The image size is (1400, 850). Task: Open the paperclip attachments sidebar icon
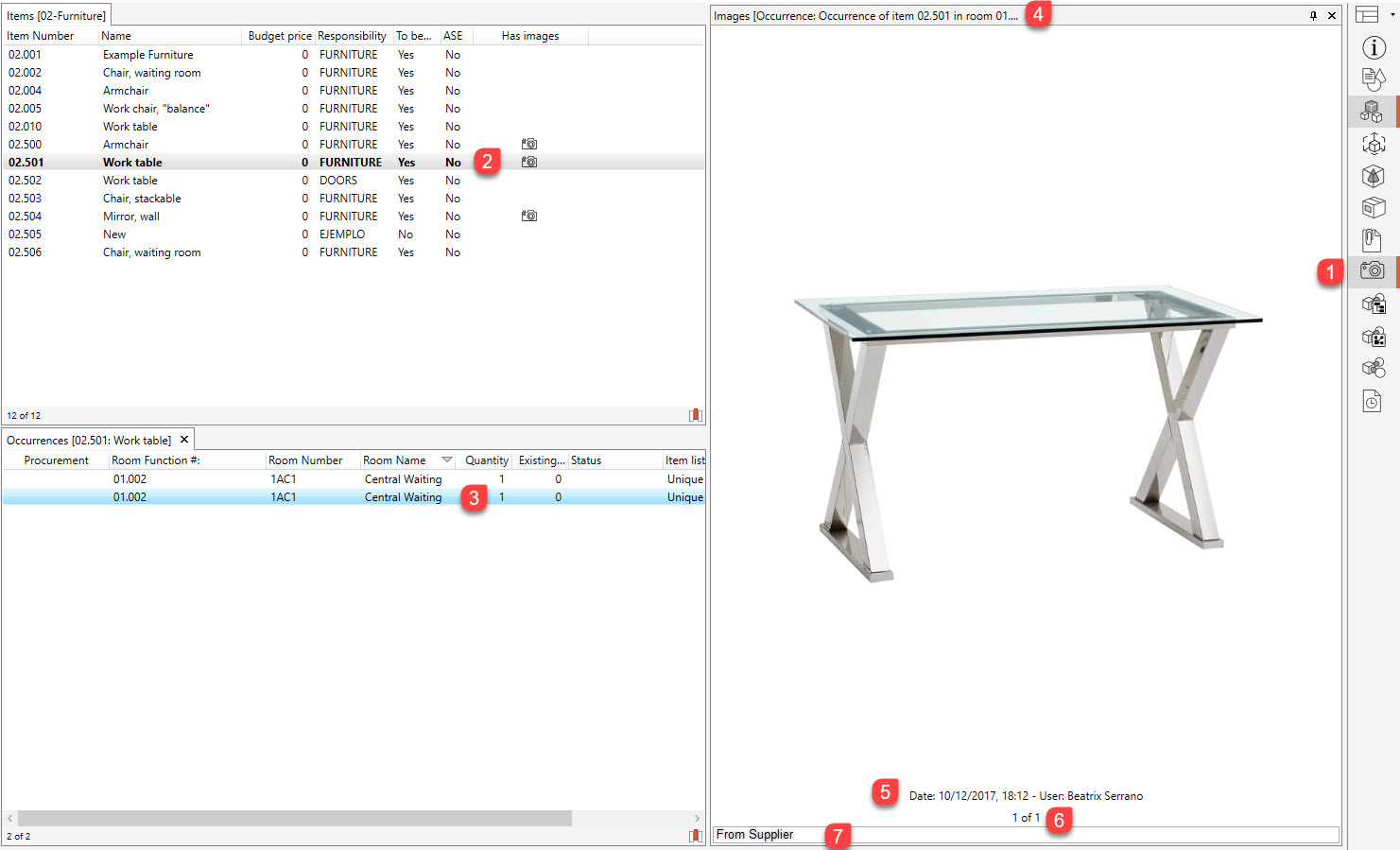[1372, 240]
